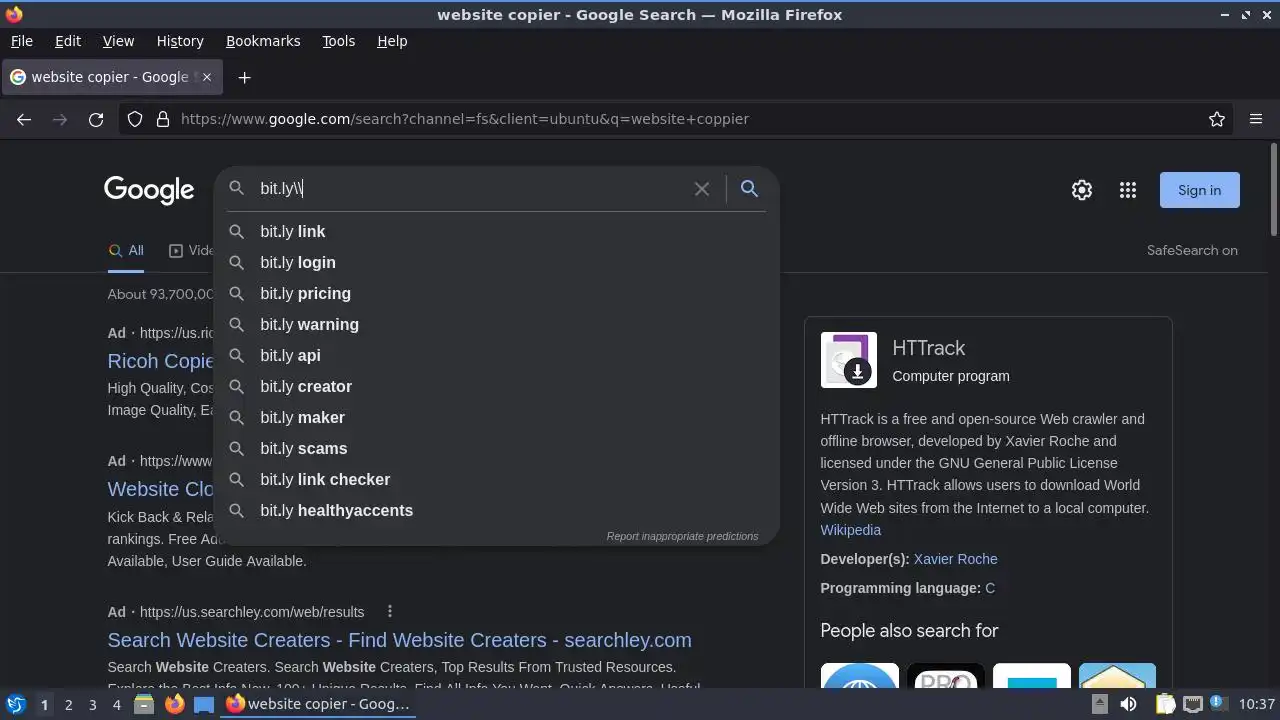
Task: Open Xavier Roche developer link
Action: tap(955, 559)
